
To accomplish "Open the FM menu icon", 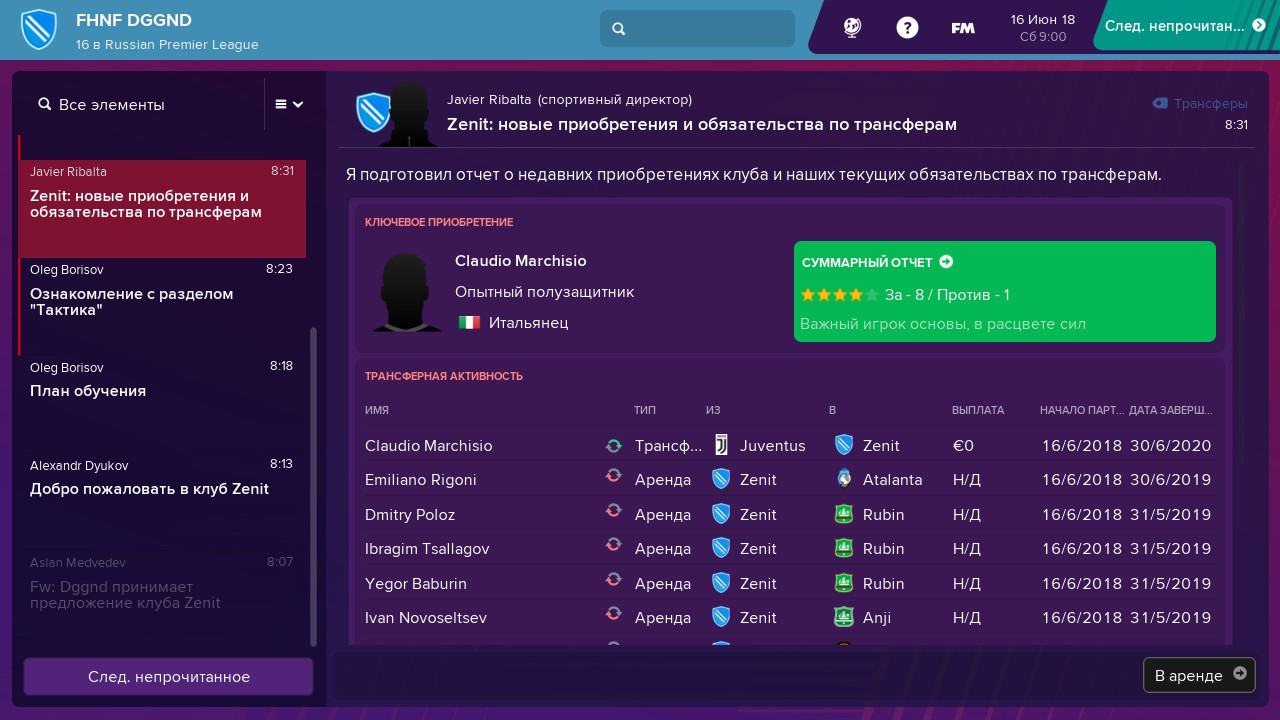I will click(x=963, y=28).
